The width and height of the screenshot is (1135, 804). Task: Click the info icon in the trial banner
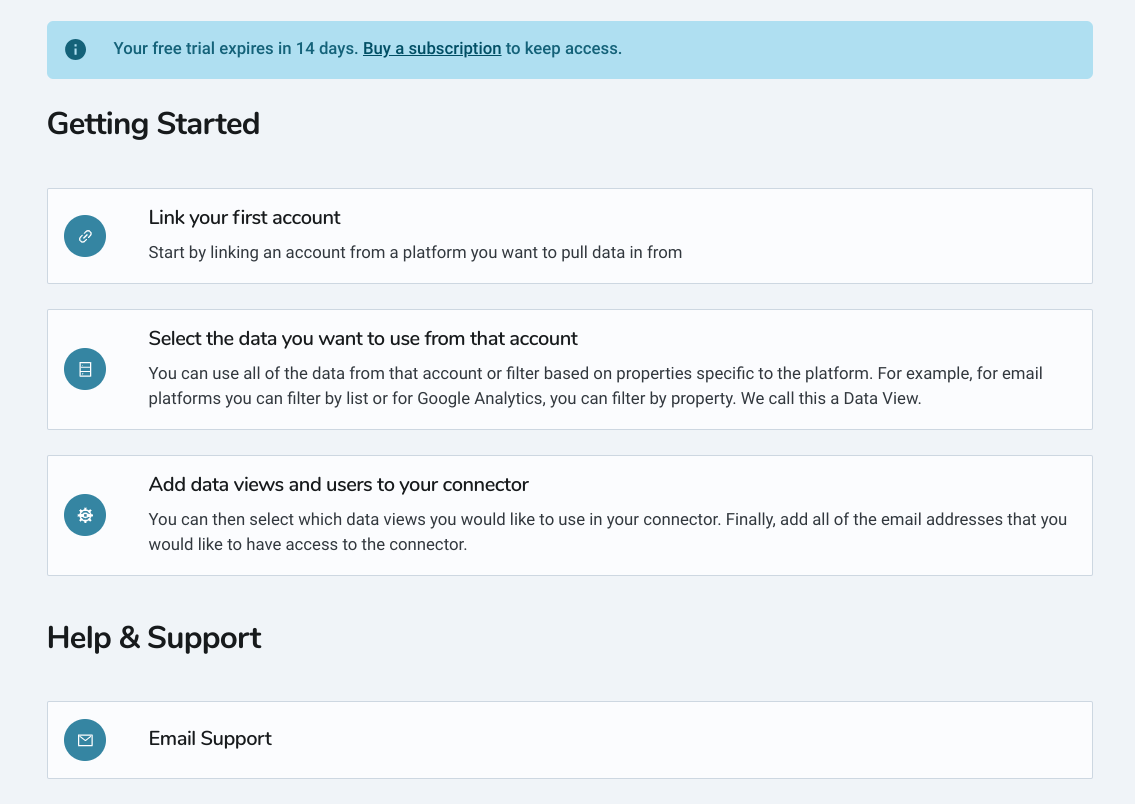tap(75, 48)
